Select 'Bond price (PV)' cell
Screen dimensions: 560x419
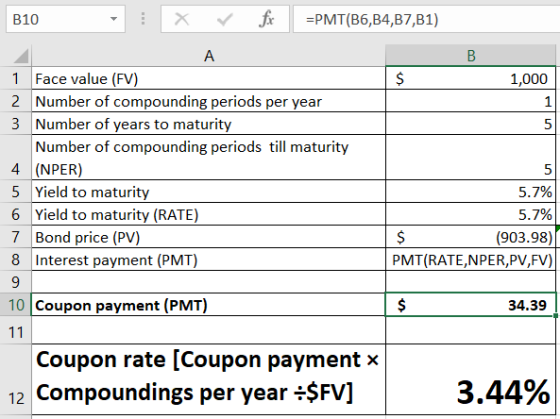[209, 237]
